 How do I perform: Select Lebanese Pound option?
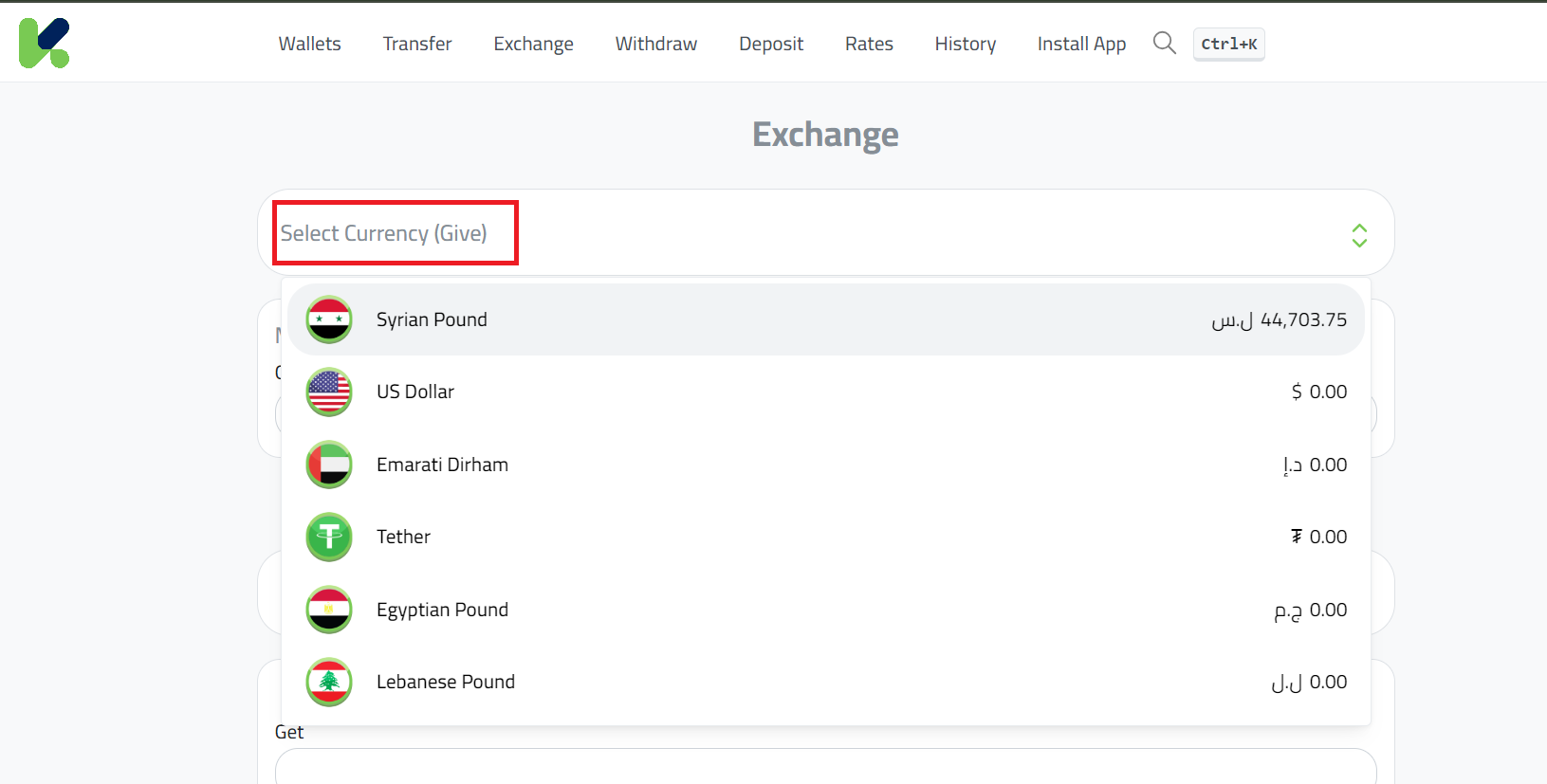(x=825, y=683)
